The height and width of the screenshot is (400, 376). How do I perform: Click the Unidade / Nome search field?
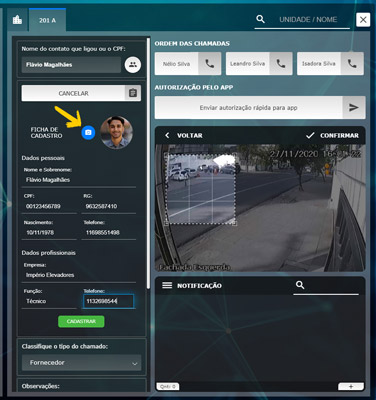tap(308, 19)
